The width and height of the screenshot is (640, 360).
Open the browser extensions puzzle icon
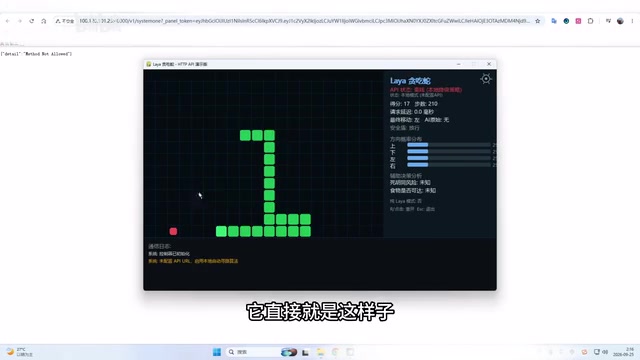[x=591, y=21]
